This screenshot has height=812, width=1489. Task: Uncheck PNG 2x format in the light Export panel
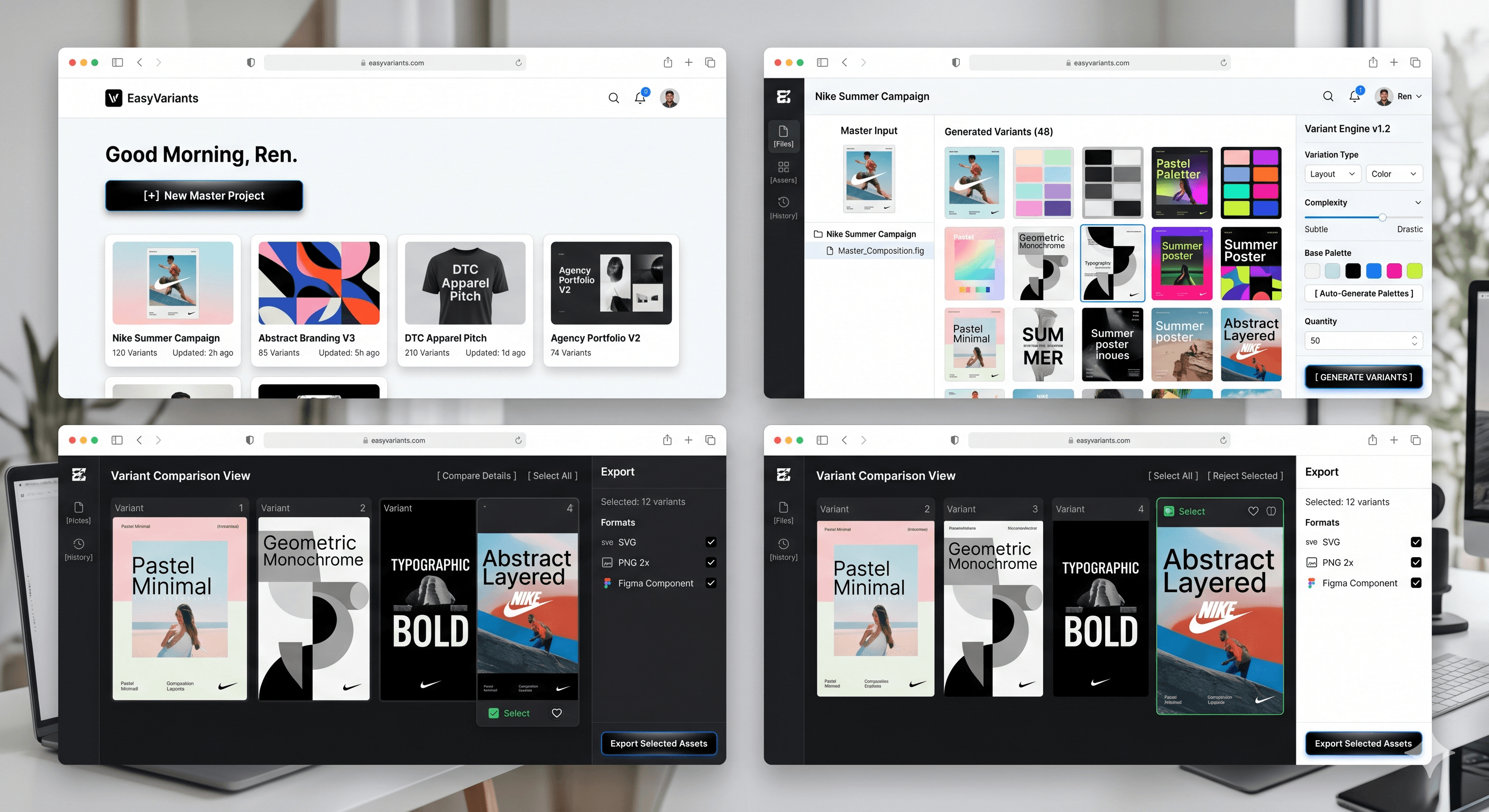pyautogui.click(x=1416, y=562)
